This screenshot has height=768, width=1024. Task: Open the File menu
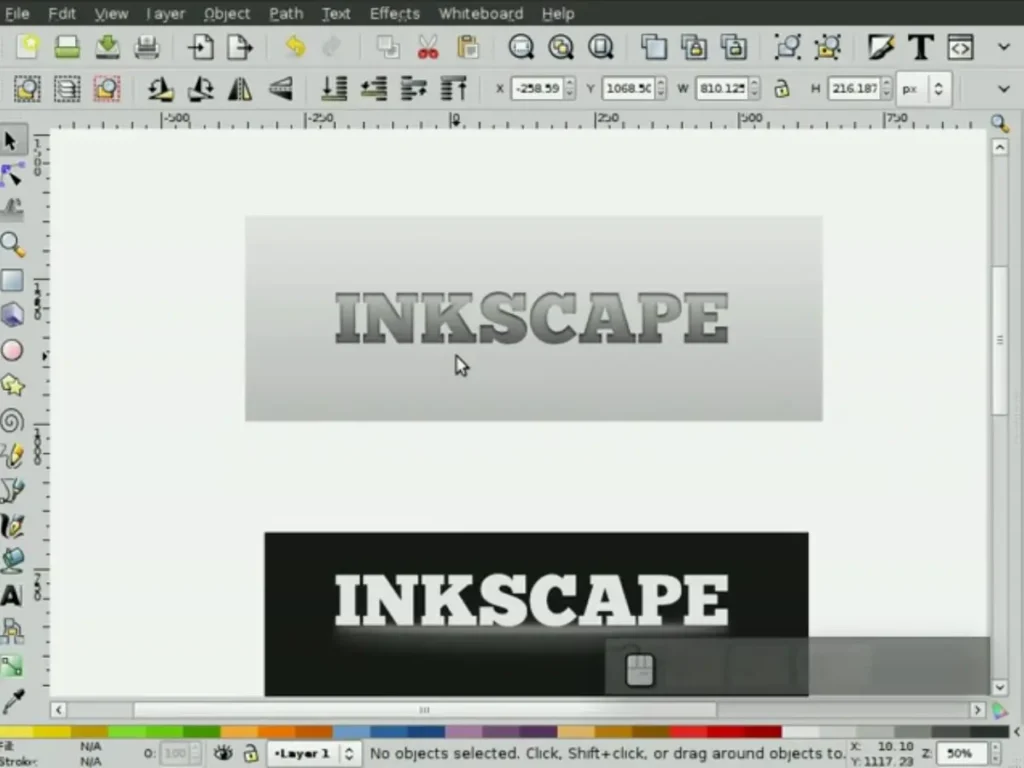[17, 13]
